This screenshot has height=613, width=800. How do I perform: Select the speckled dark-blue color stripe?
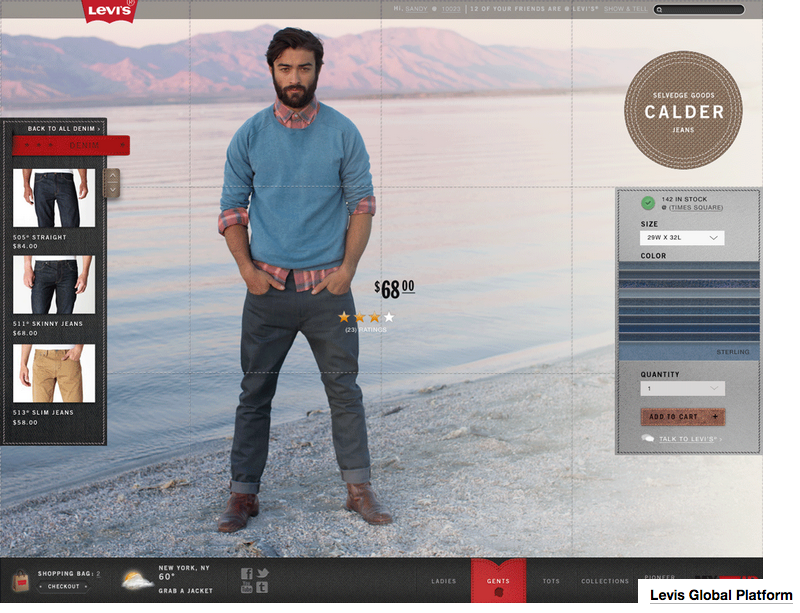[x=689, y=284]
